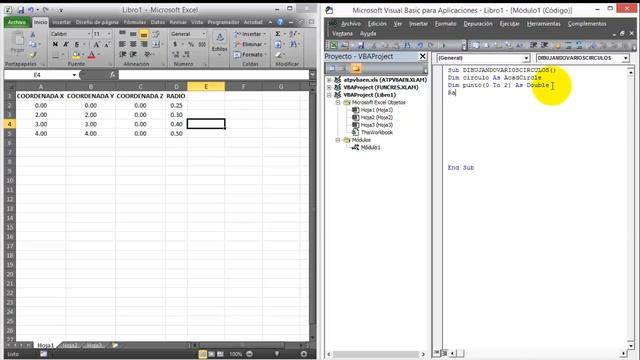Toggle underline (S) formatting in Excel
The width and height of the screenshot is (640, 360).
tap(76, 44)
